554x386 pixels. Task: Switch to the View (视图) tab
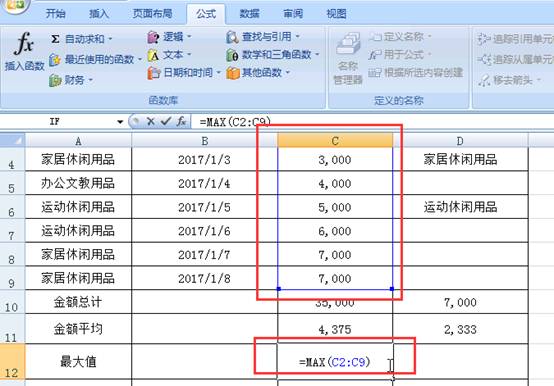[x=336, y=14]
